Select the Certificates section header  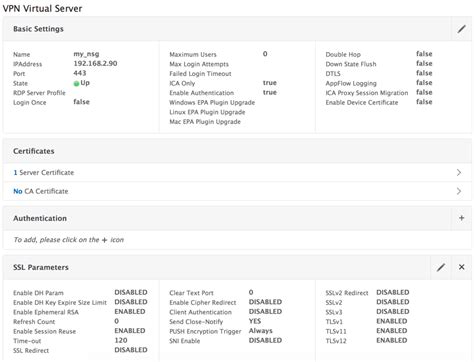pos(34,151)
